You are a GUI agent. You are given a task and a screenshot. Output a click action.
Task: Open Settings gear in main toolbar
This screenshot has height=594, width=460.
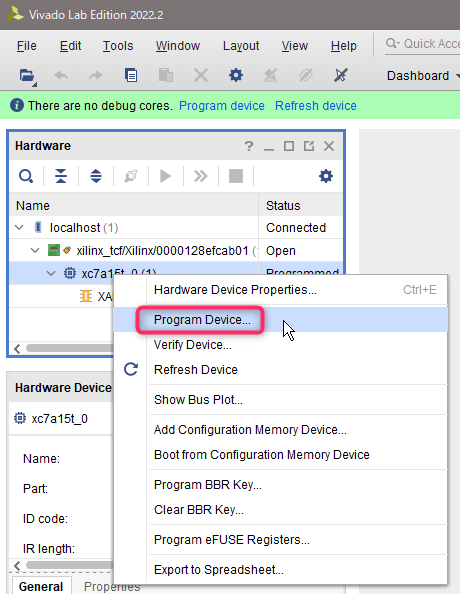tap(236, 75)
